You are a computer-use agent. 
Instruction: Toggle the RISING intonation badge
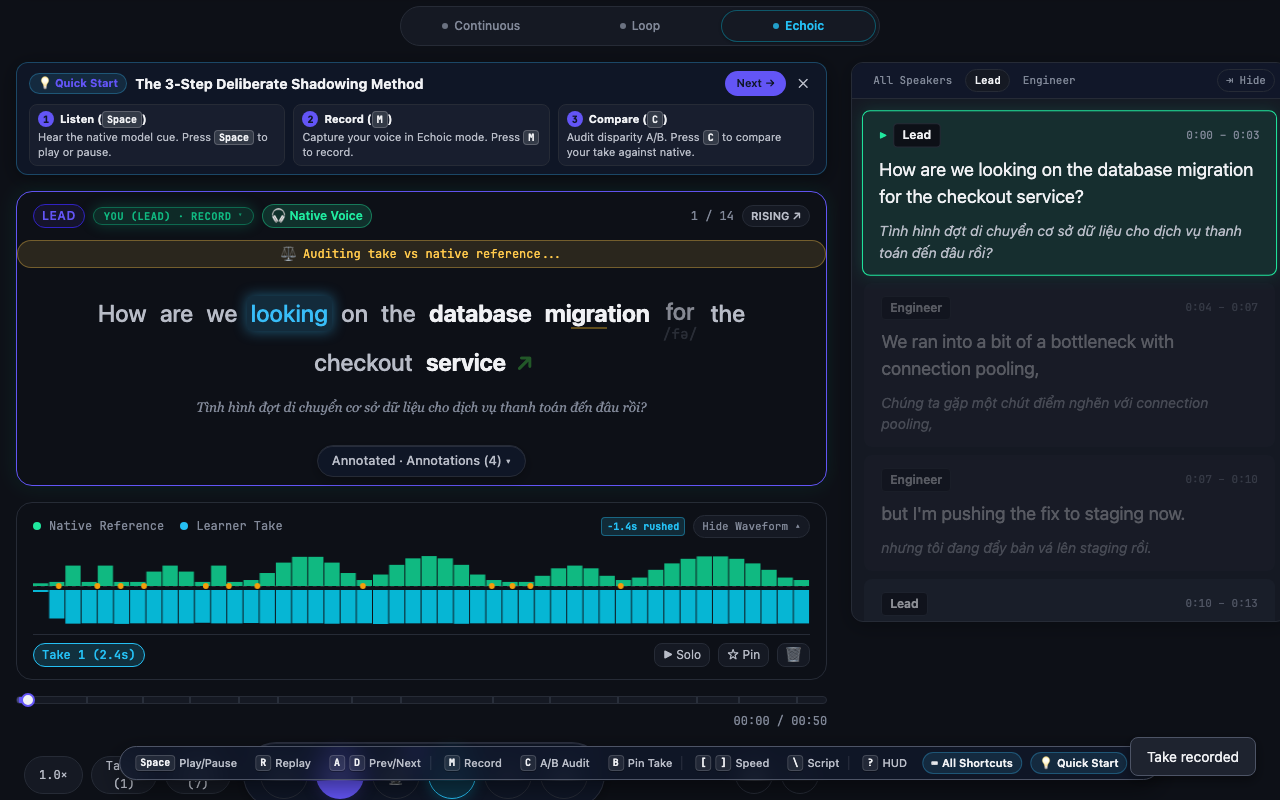click(x=776, y=216)
